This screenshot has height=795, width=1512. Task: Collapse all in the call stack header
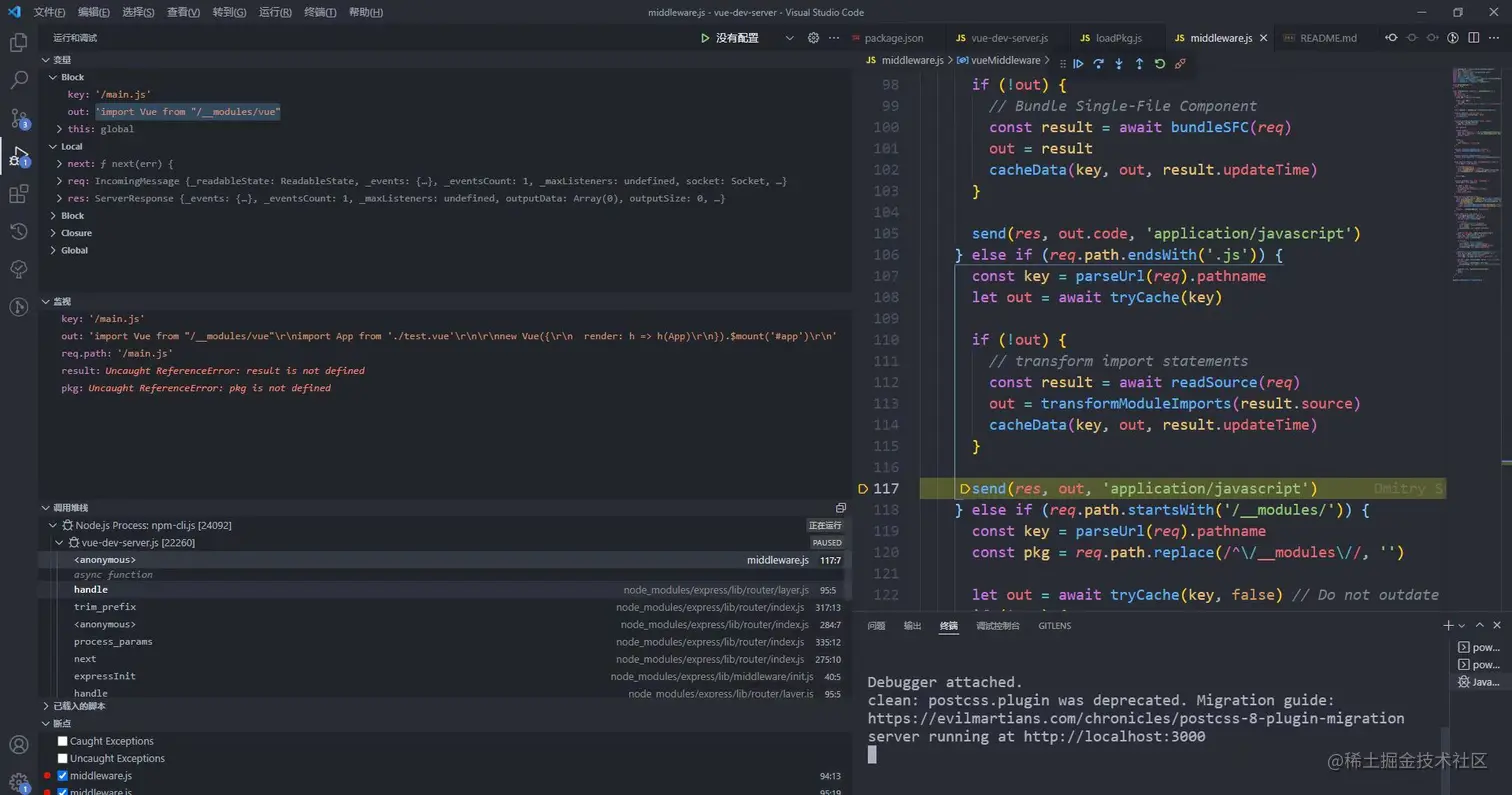(841, 508)
